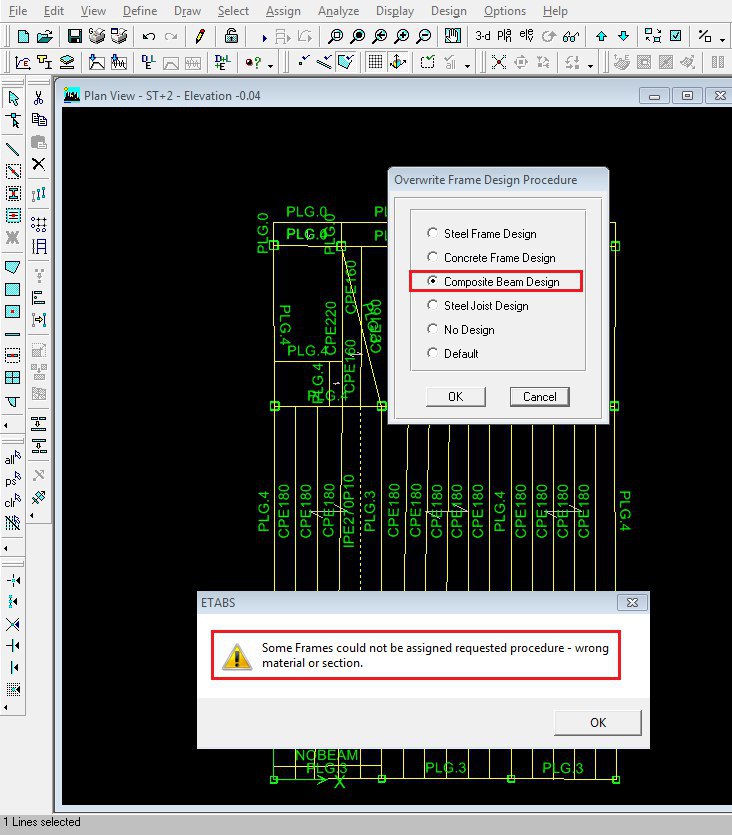The image size is (732, 835).
Task: Click OK in the ETABS warning dialog
Action: pyautogui.click(x=598, y=723)
